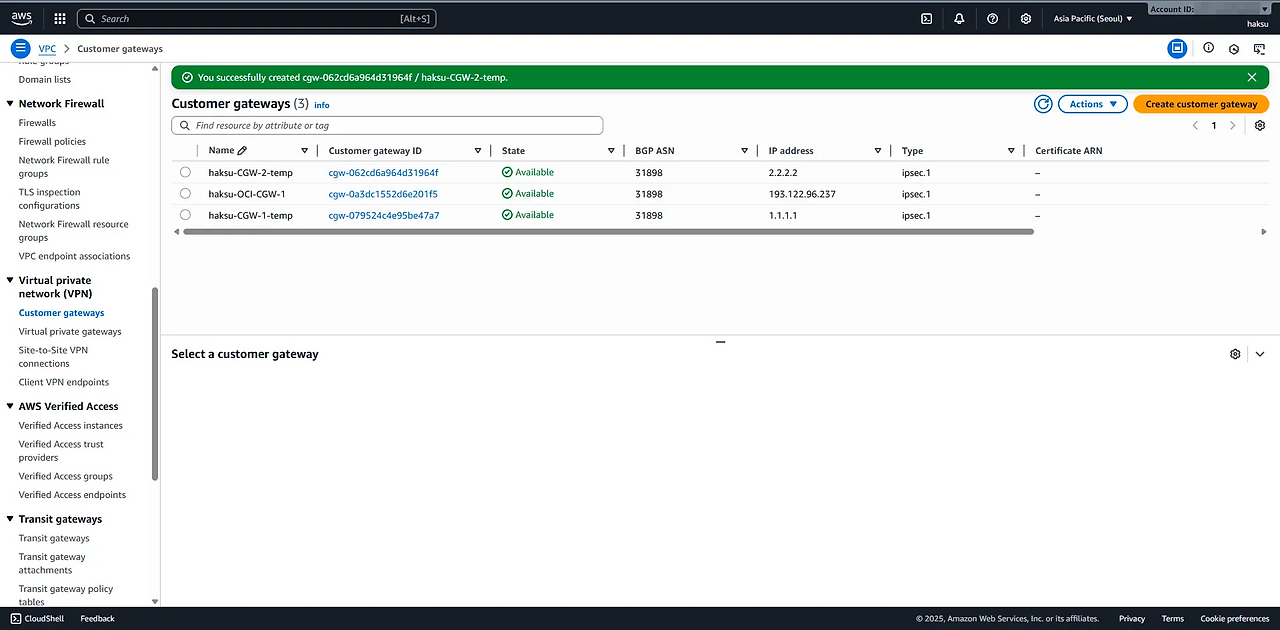1280x630 pixels.
Task: Launch CloudShell from the top bar icon
Action: point(927,18)
